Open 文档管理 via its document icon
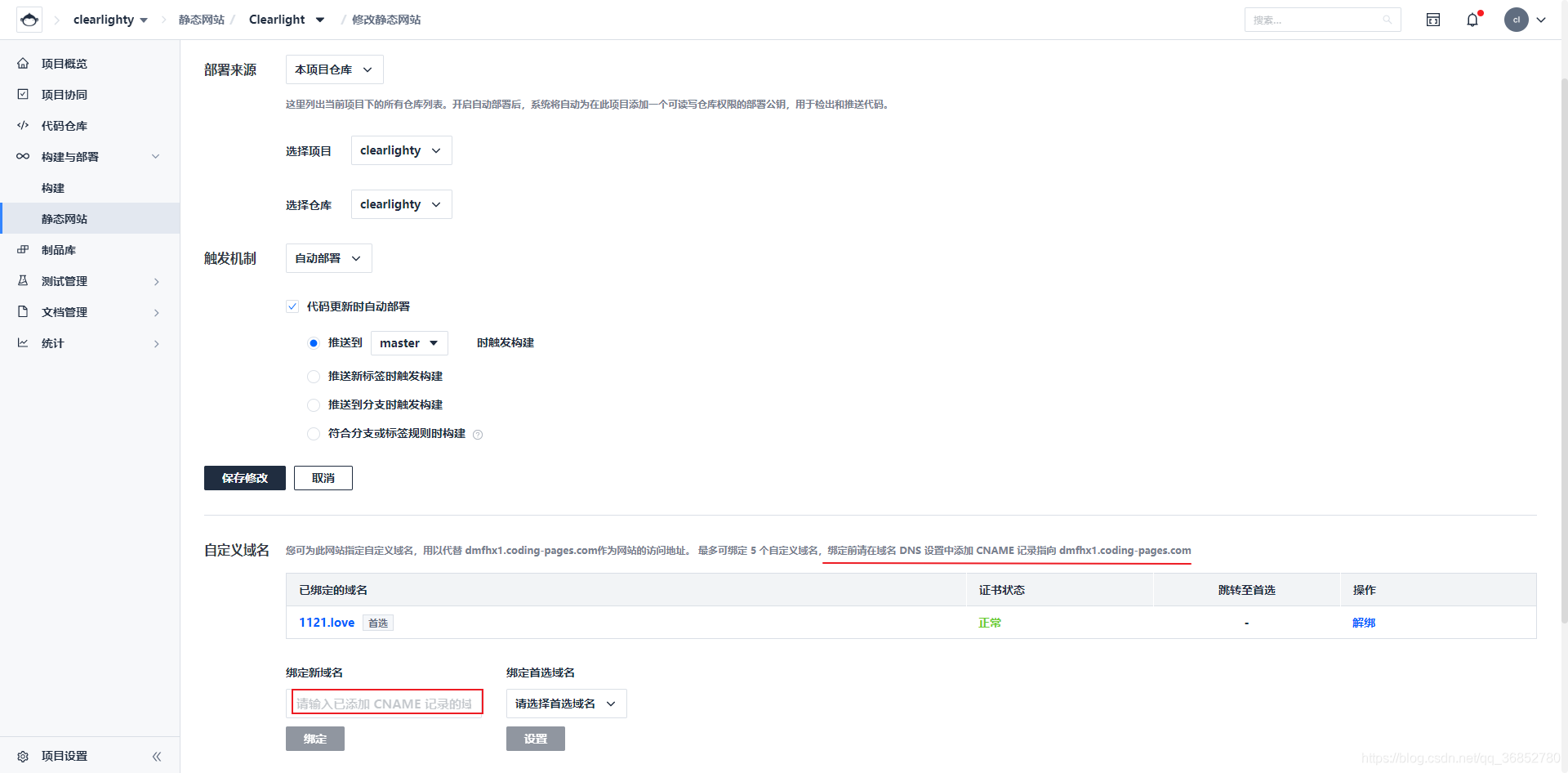This screenshot has width=1568, height=773. pyautogui.click(x=23, y=311)
